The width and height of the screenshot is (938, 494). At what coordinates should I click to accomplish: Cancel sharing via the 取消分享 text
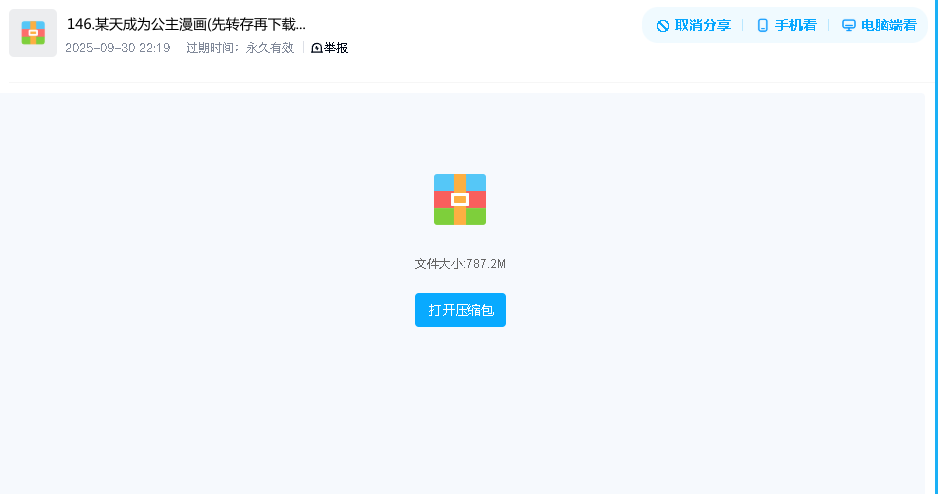pos(703,26)
